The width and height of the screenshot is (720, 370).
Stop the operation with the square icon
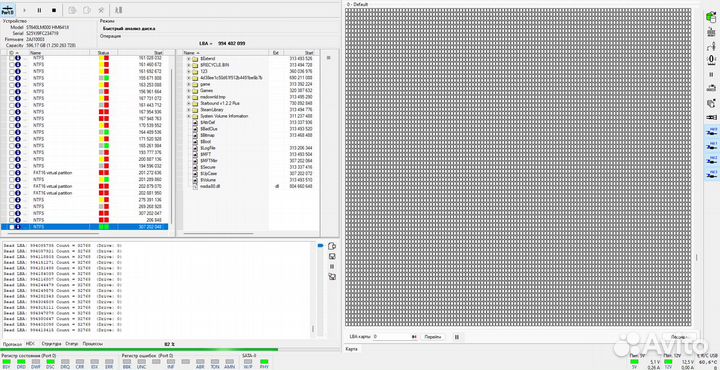[54, 10]
